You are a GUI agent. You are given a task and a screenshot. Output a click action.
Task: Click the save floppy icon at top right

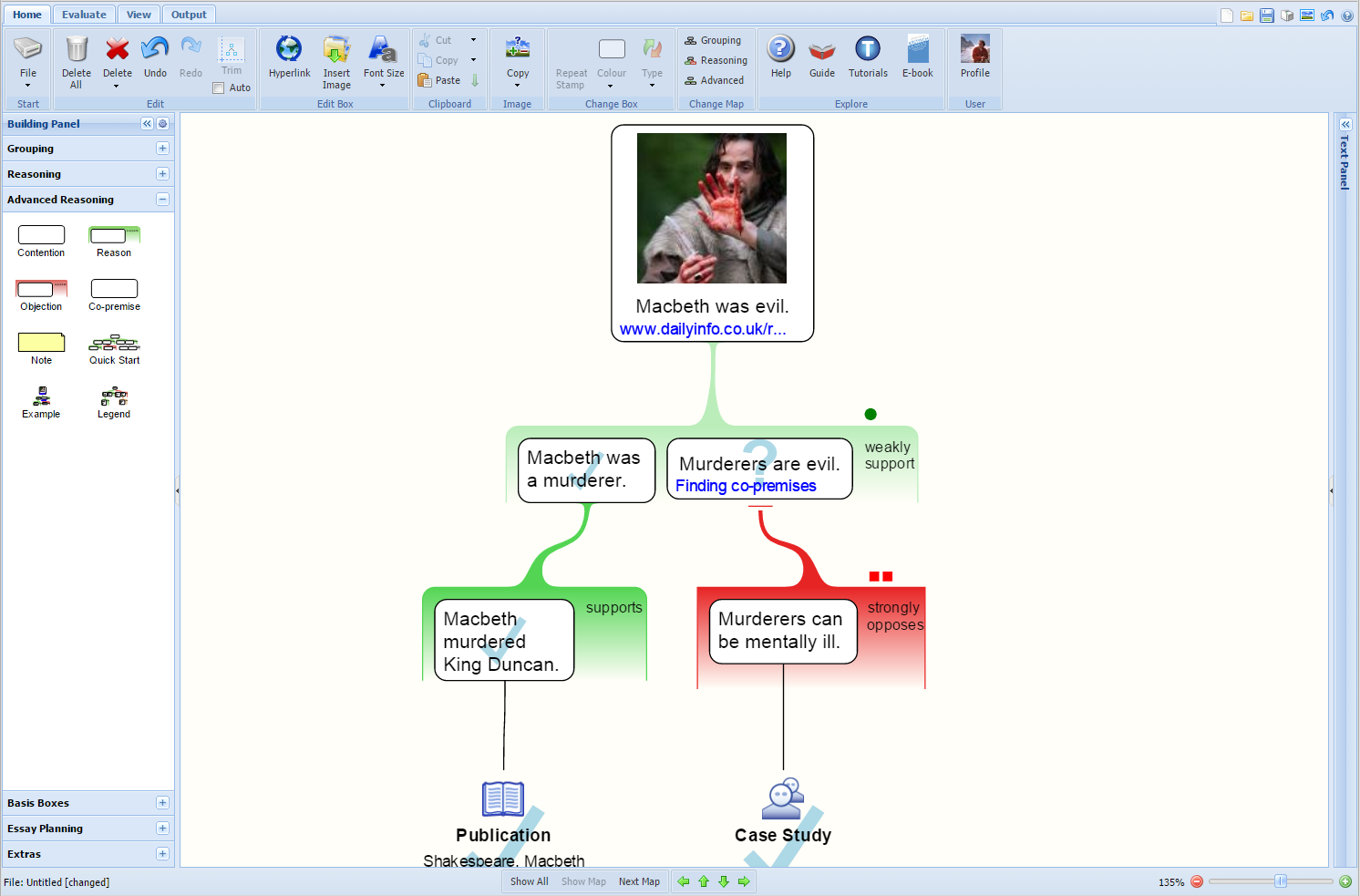1267,15
